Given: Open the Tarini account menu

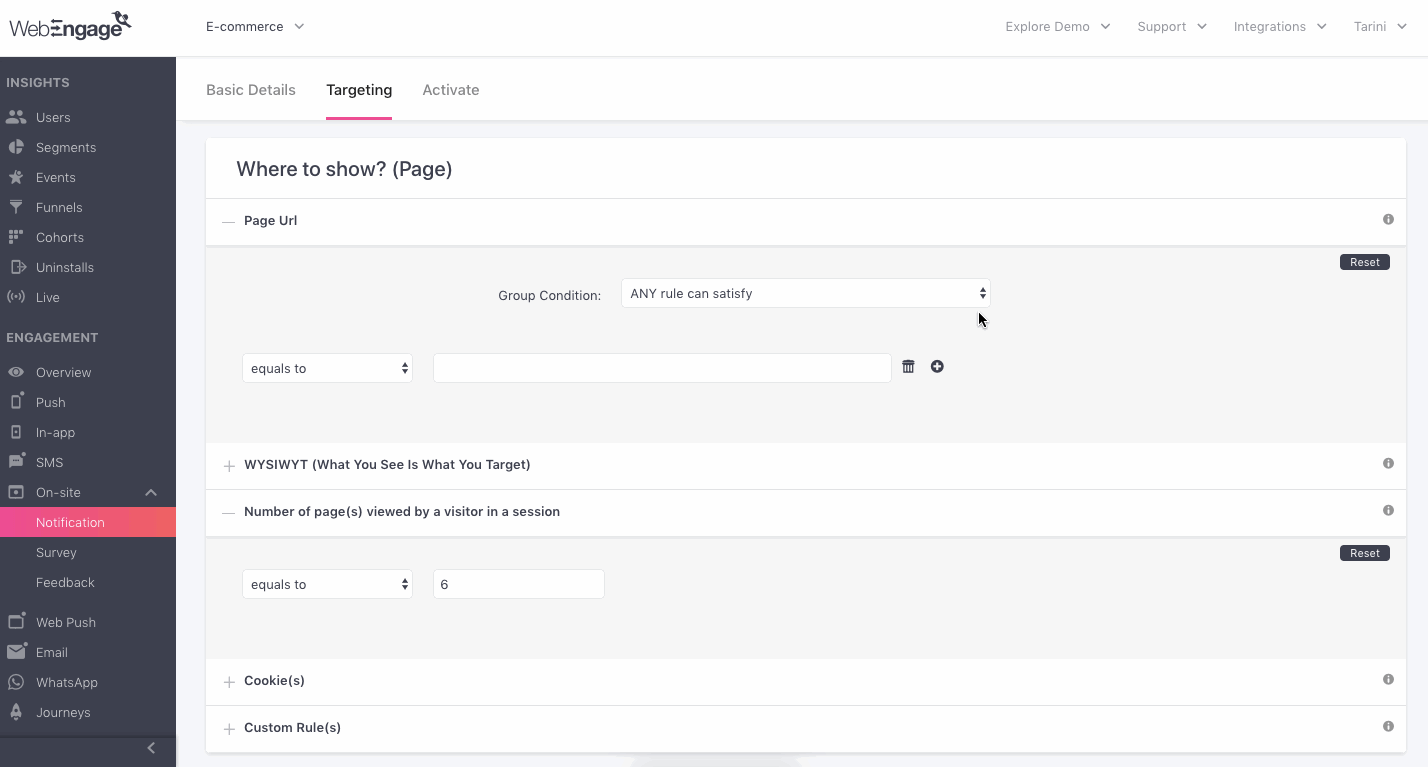Looking at the screenshot, I should pyautogui.click(x=1380, y=26).
